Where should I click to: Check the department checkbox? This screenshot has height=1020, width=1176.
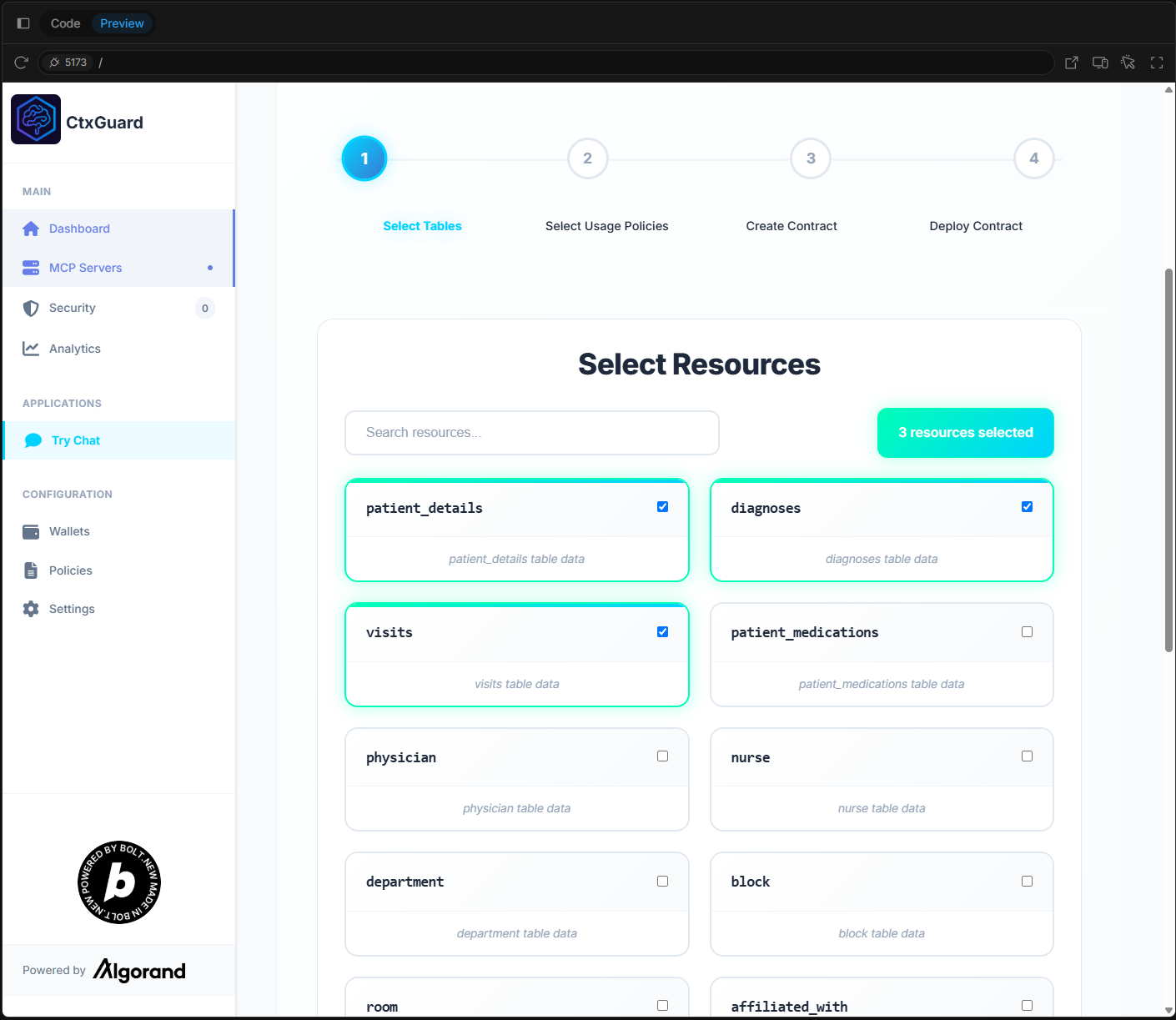tap(662, 882)
